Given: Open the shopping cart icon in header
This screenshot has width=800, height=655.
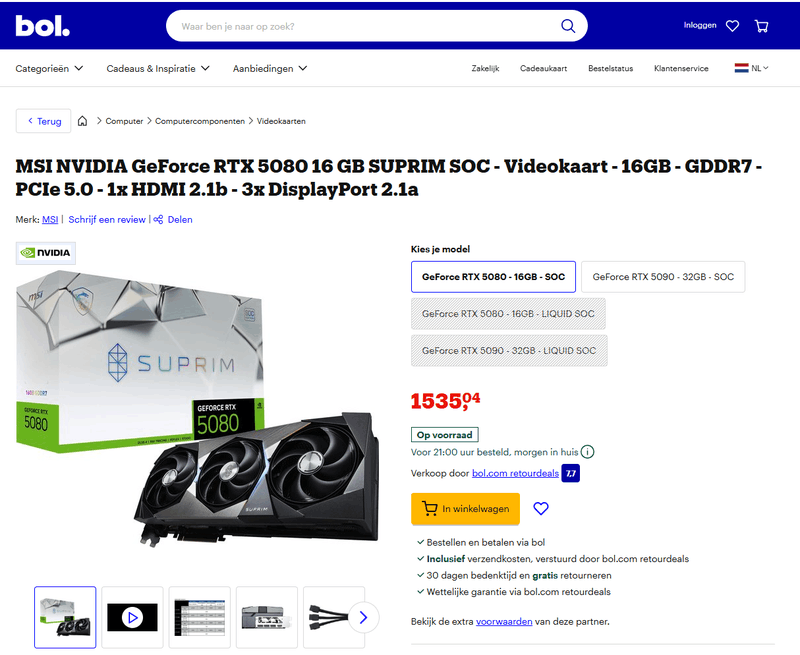Looking at the screenshot, I should pyautogui.click(x=761, y=26).
